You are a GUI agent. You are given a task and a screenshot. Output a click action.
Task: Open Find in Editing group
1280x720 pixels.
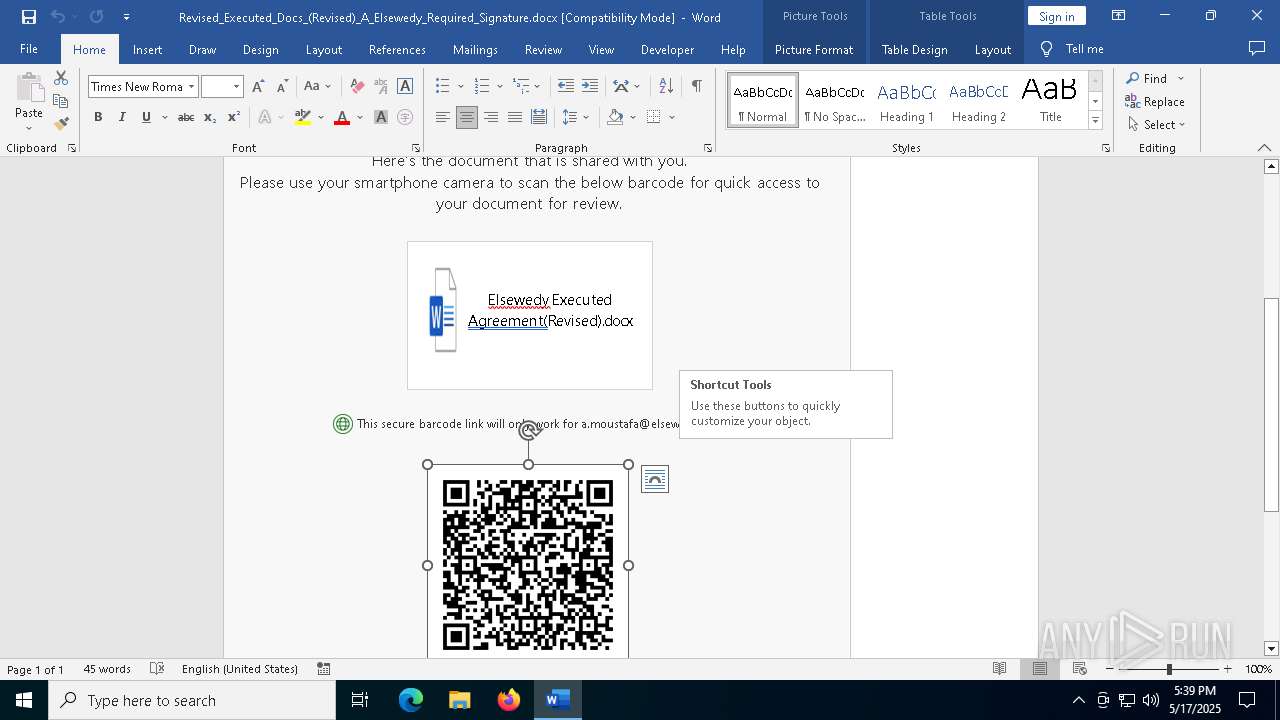tap(1146, 78)
